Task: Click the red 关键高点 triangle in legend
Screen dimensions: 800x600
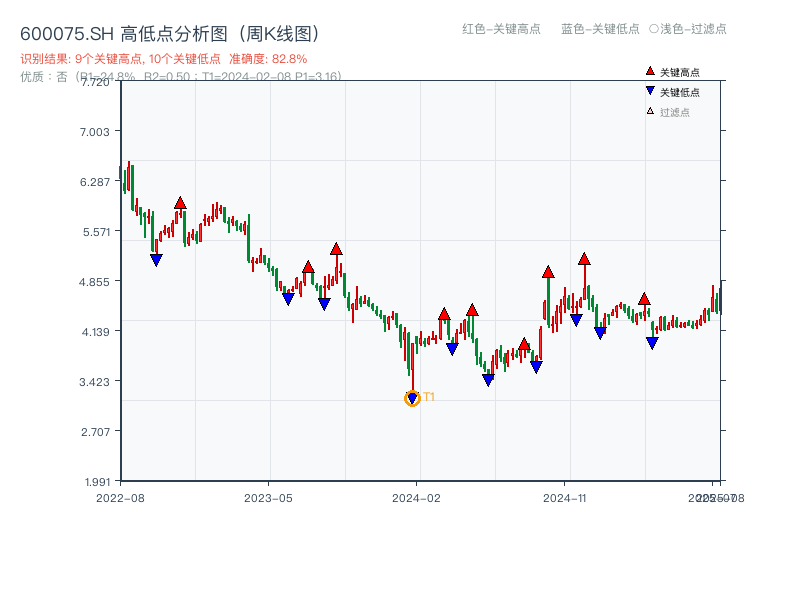Action: pyautogui.click(x=650, y=71)
